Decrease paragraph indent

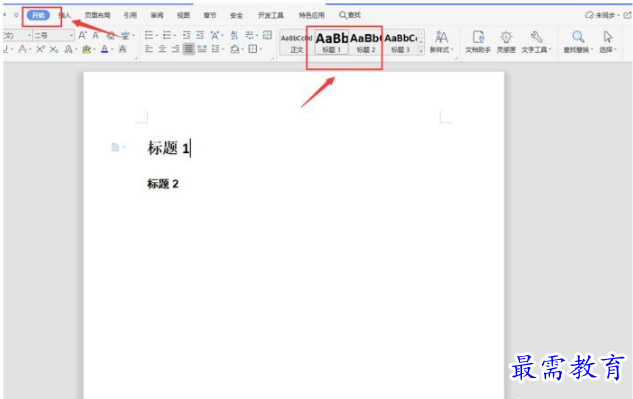[x=187, y=35]
